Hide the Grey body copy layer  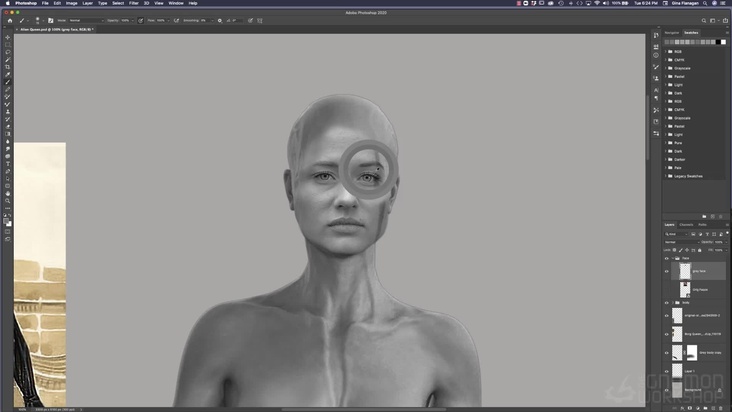coord(667,353)
